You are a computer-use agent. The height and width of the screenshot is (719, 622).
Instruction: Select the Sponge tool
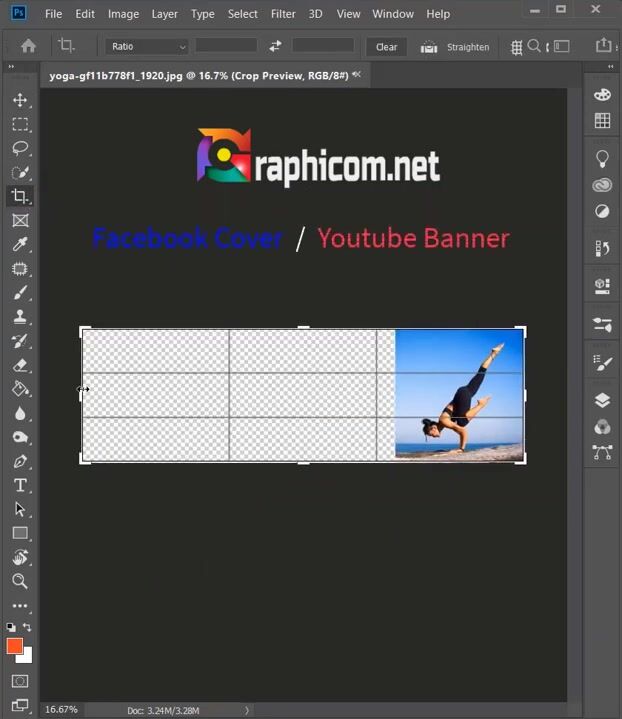click(20, 437)
